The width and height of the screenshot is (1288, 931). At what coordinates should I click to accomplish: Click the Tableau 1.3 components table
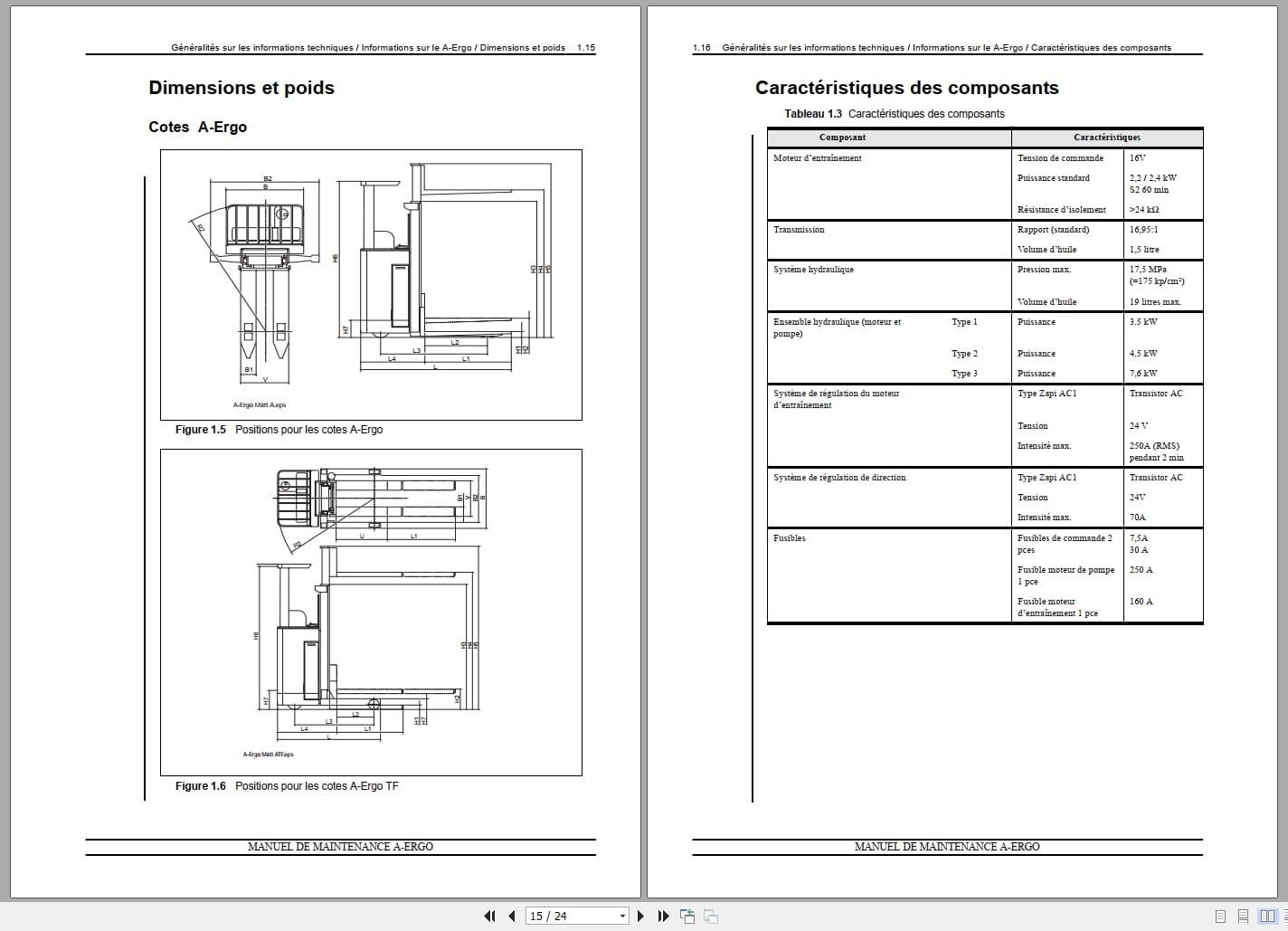click(x=984, y=375)
